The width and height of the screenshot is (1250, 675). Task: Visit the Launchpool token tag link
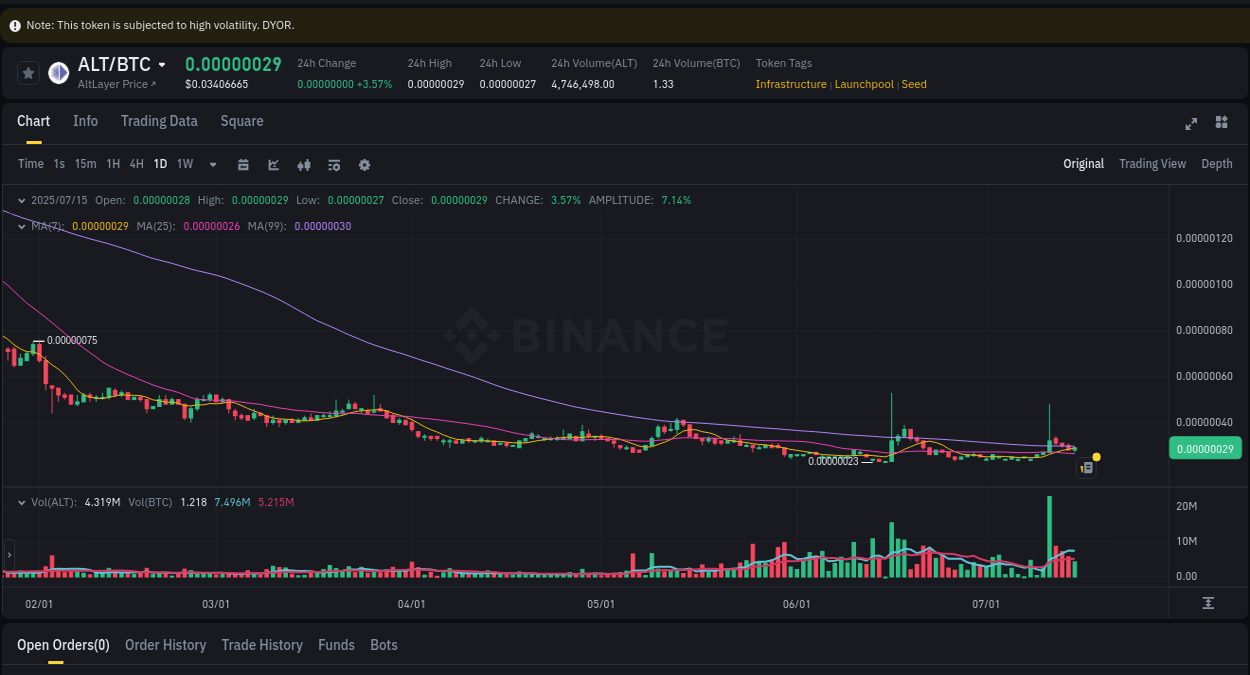[x=866, y=84]
